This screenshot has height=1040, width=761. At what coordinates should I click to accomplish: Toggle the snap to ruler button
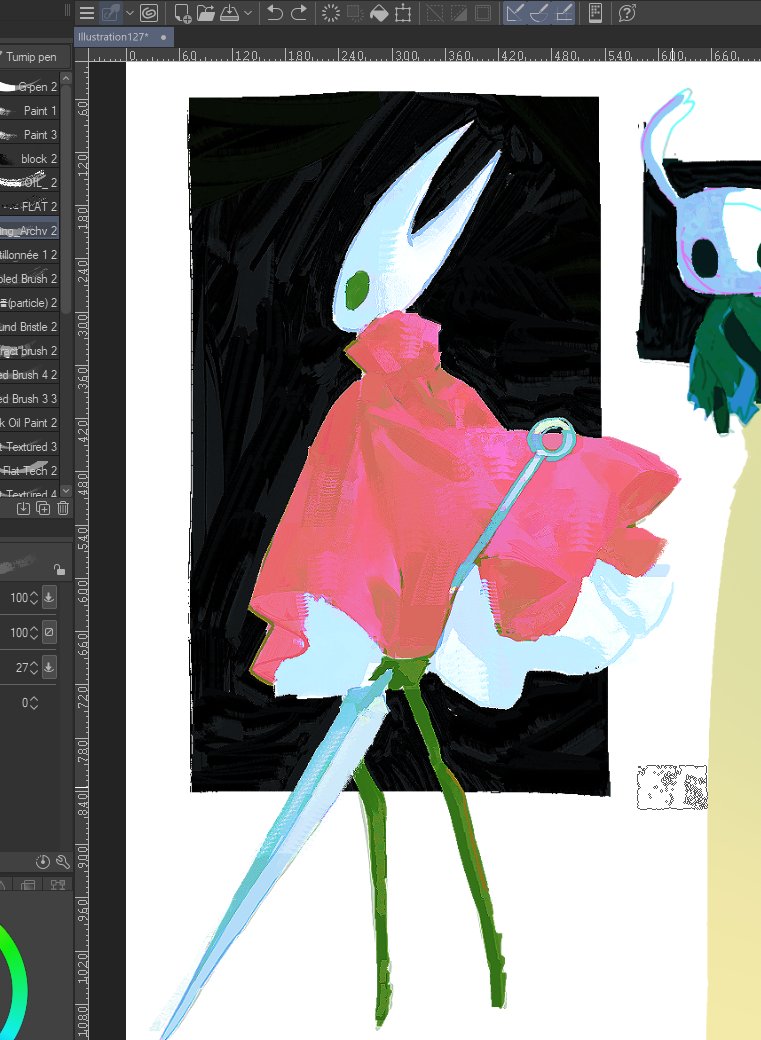516,13
